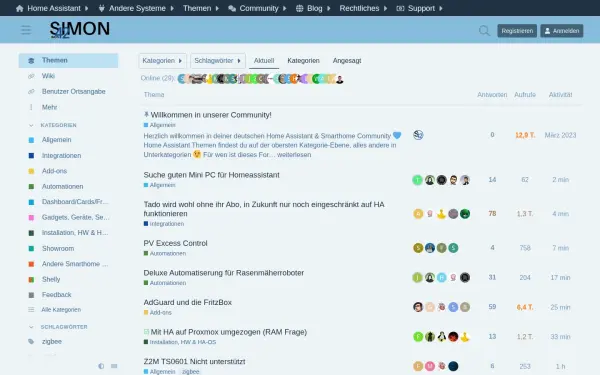Click reply count 78 on Tado topic

492,214
